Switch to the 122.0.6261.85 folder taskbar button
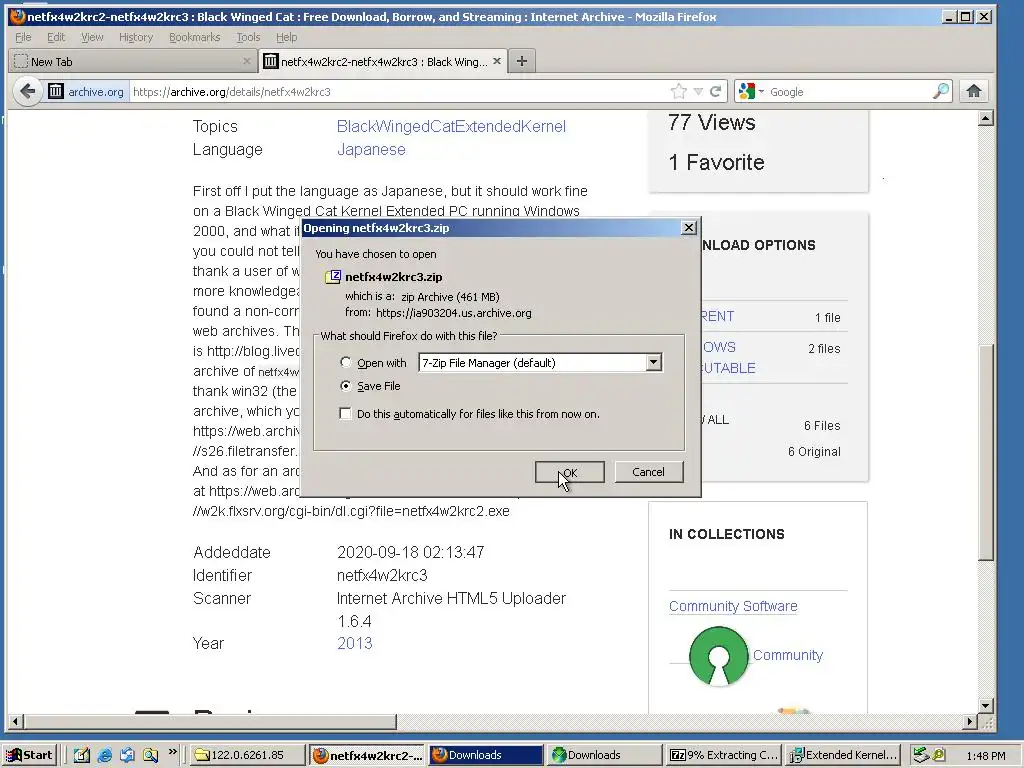This screenshot has height=768, width=1024. pos(248,755)
